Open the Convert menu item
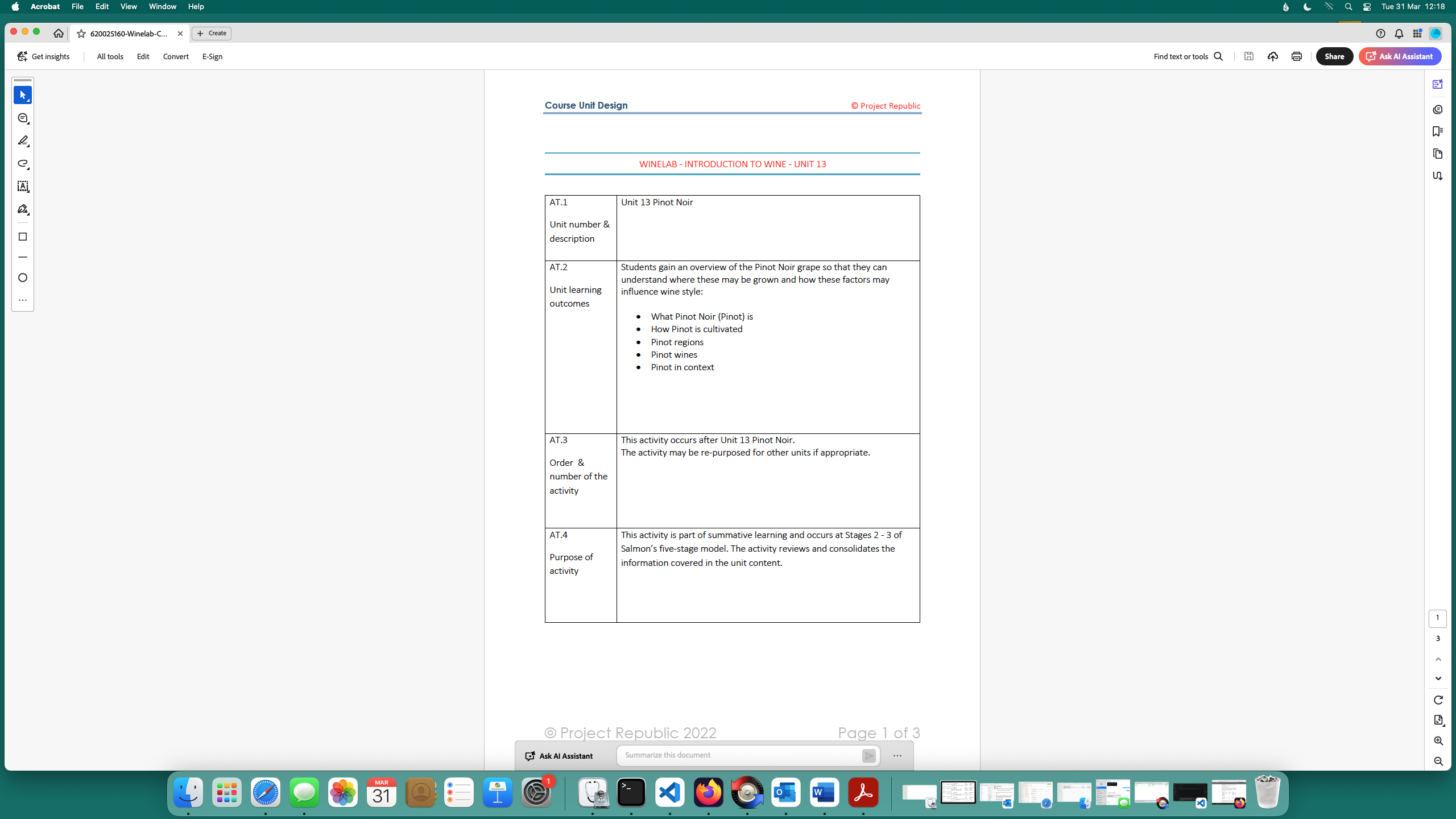 pyautogui.click(x=175, y=56)
